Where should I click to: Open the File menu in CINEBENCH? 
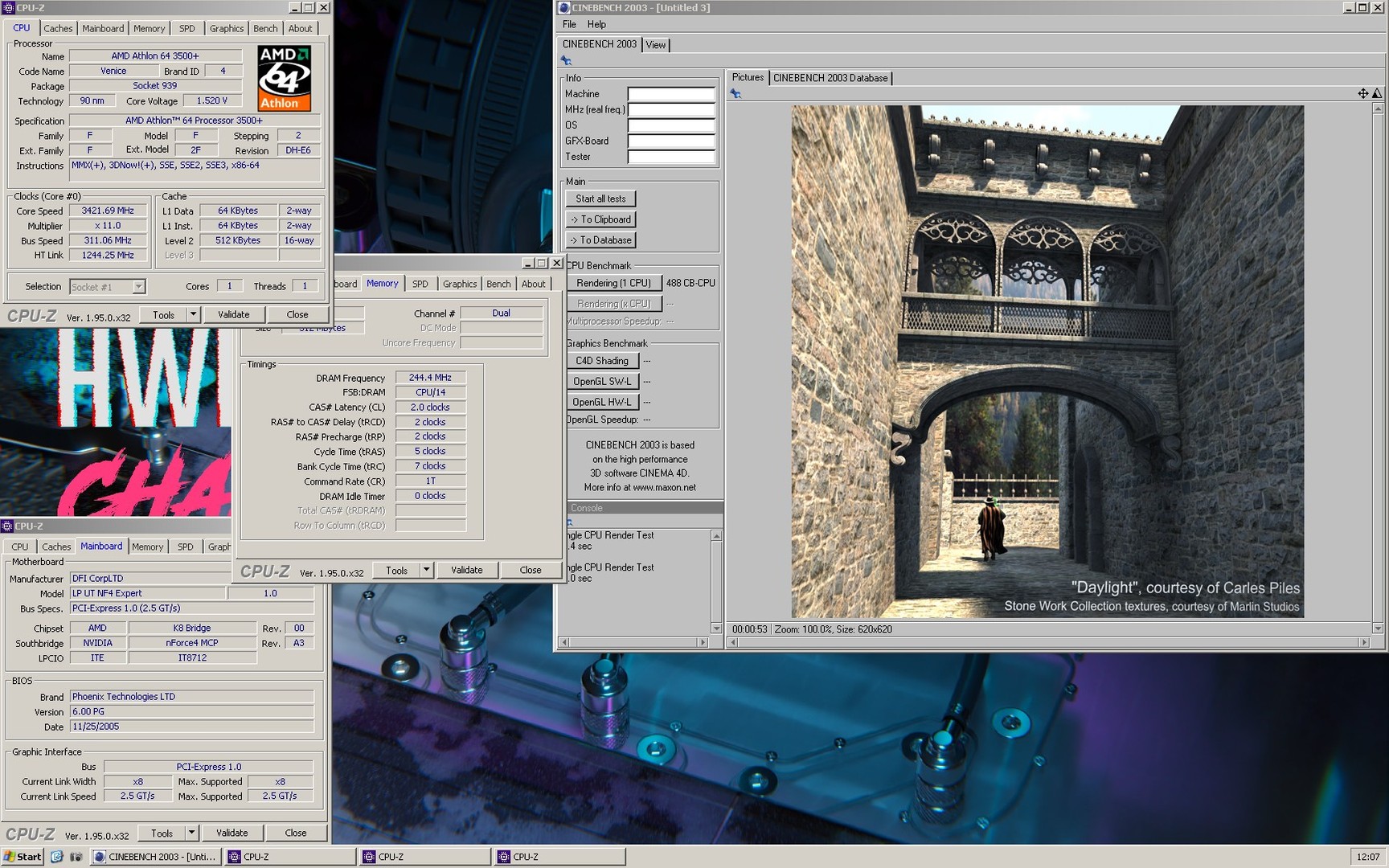click(569, 24)
